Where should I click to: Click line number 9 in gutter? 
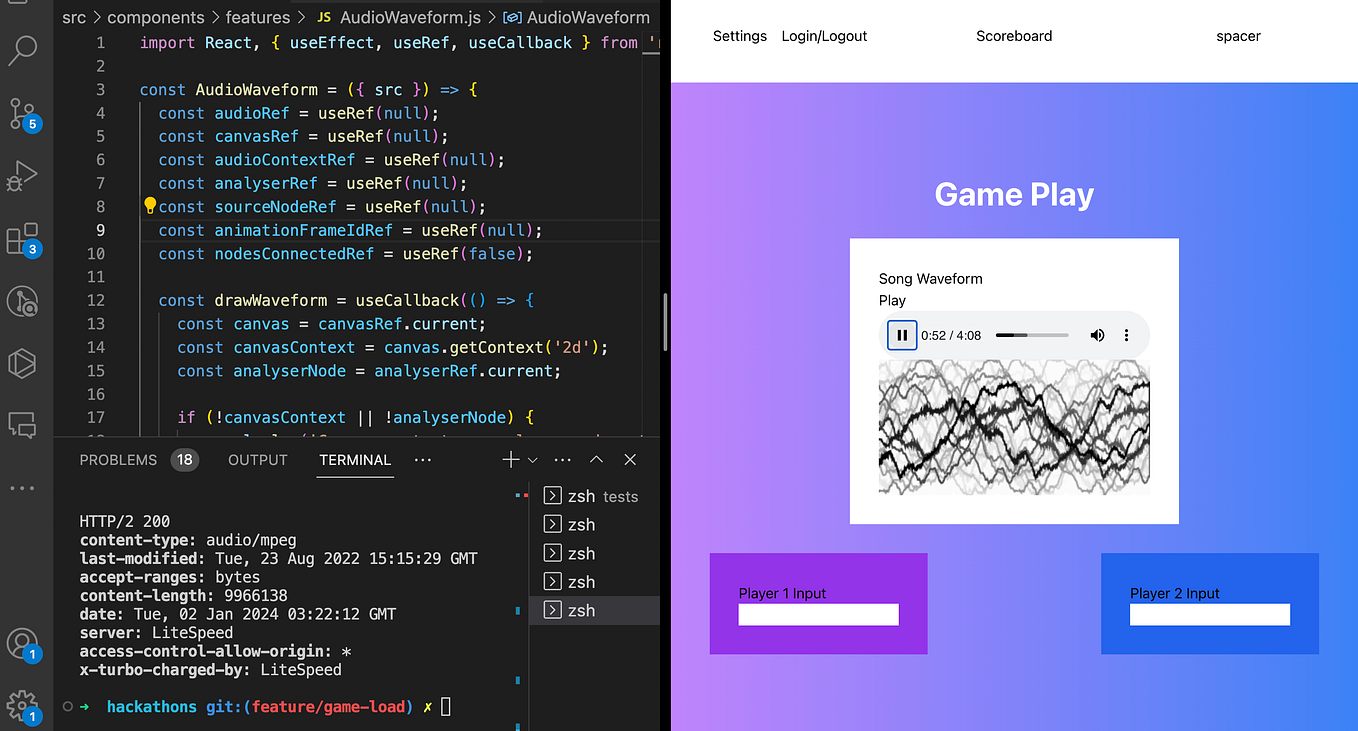click(x=100, y=230)
